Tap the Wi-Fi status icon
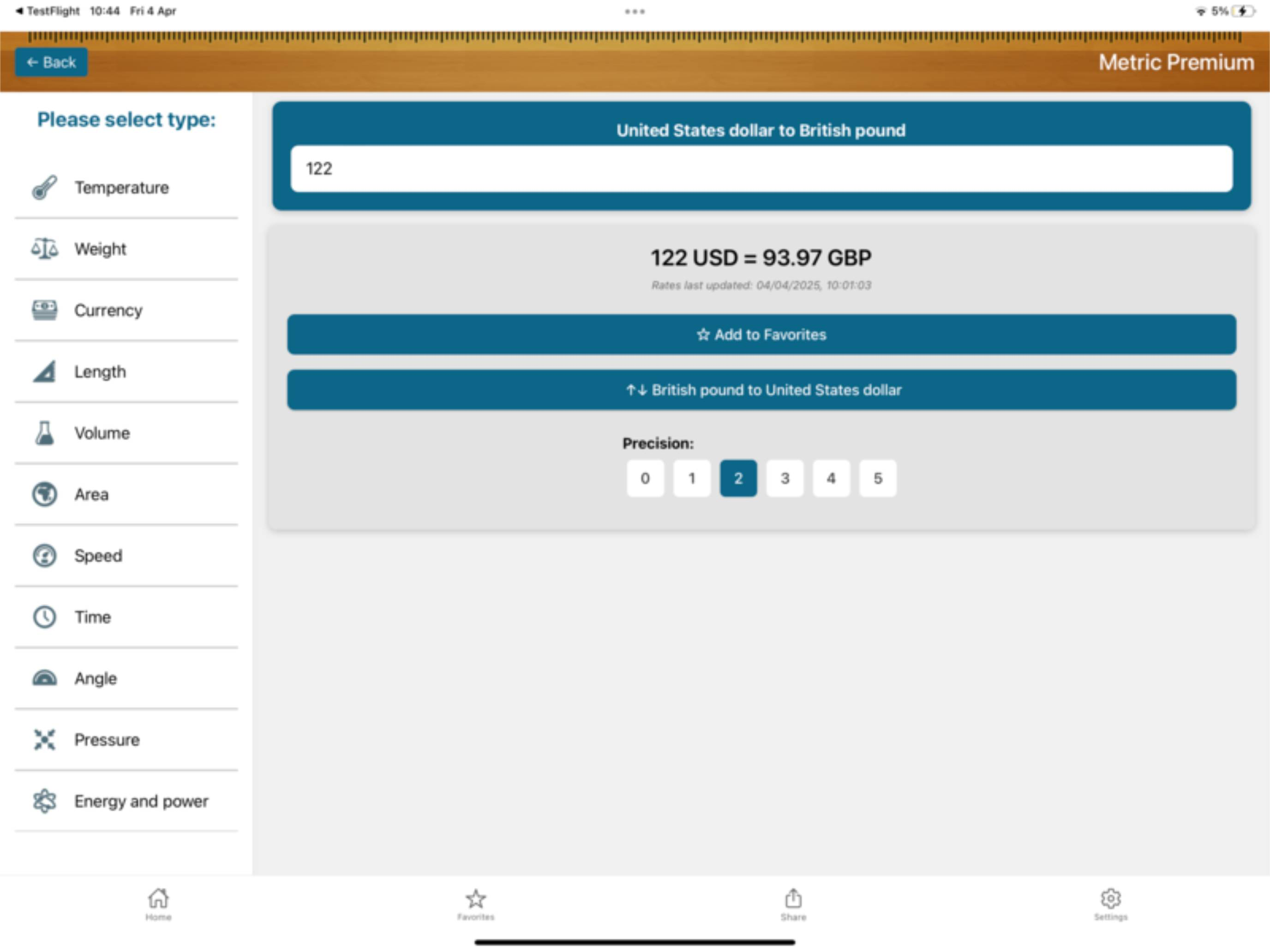 pyautogui.click(x=1200, y=11)
